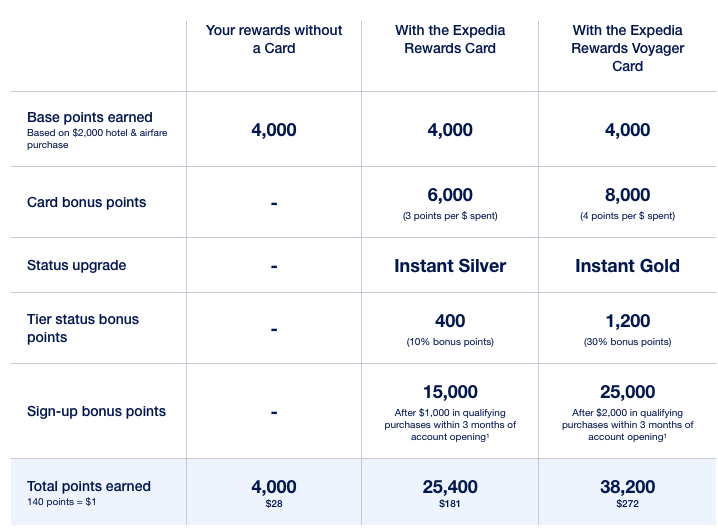Select the 6,000 card bonus points value
The height and width of the screenshot is (532, 718).
click(x=450, y=195)
